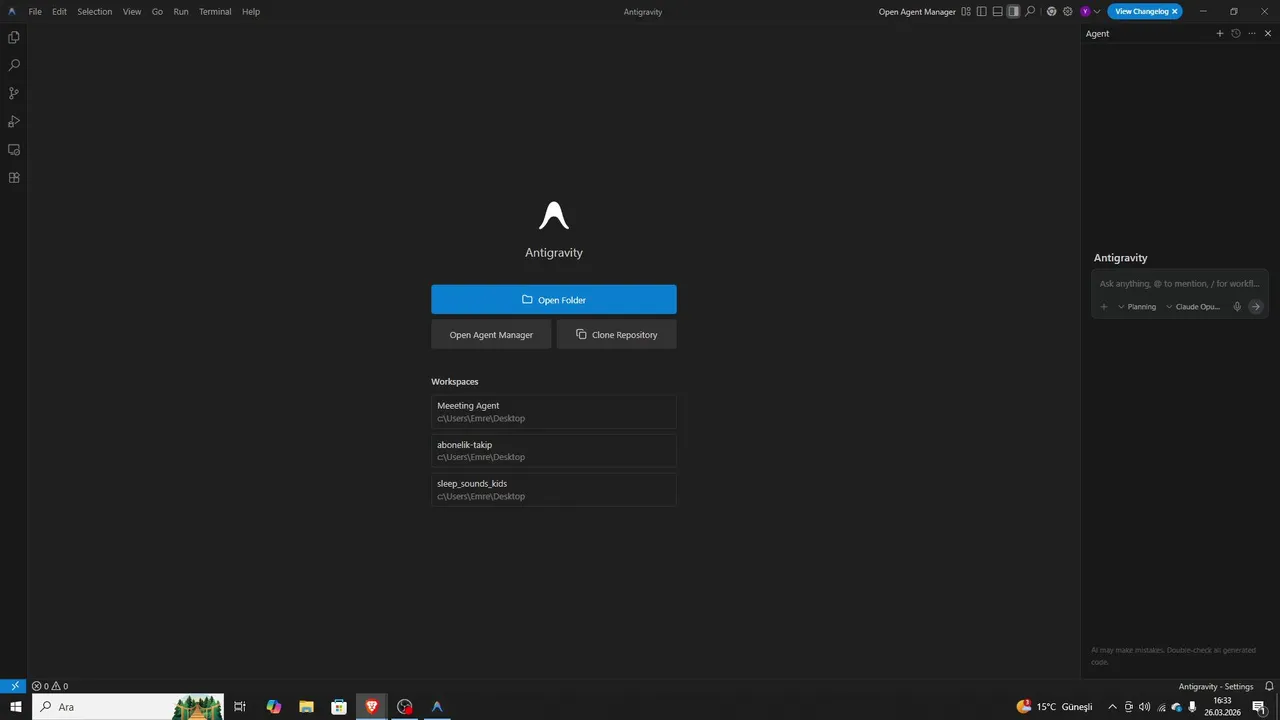Open the Search view in activity bar
The height and width of the screenshot is (720, 1280).
[14, 65]
